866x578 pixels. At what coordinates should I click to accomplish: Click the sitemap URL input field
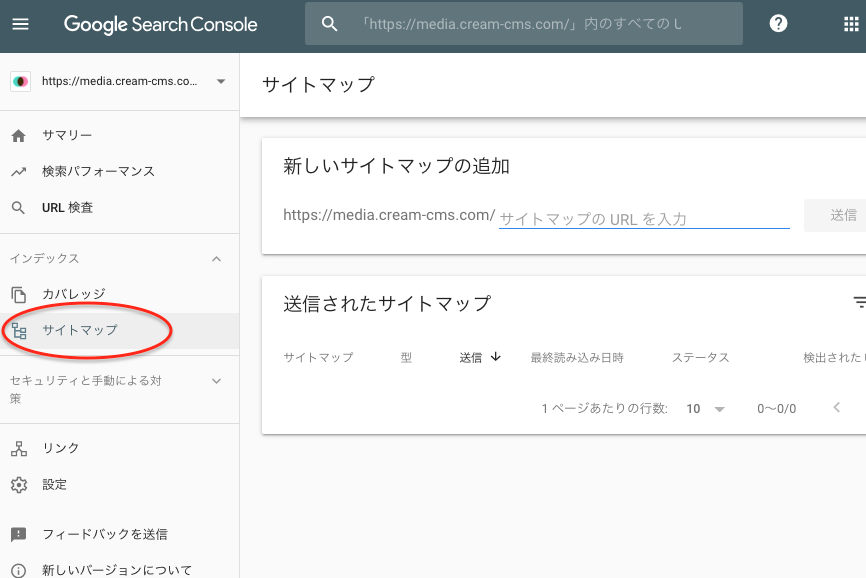pos(644,218)
